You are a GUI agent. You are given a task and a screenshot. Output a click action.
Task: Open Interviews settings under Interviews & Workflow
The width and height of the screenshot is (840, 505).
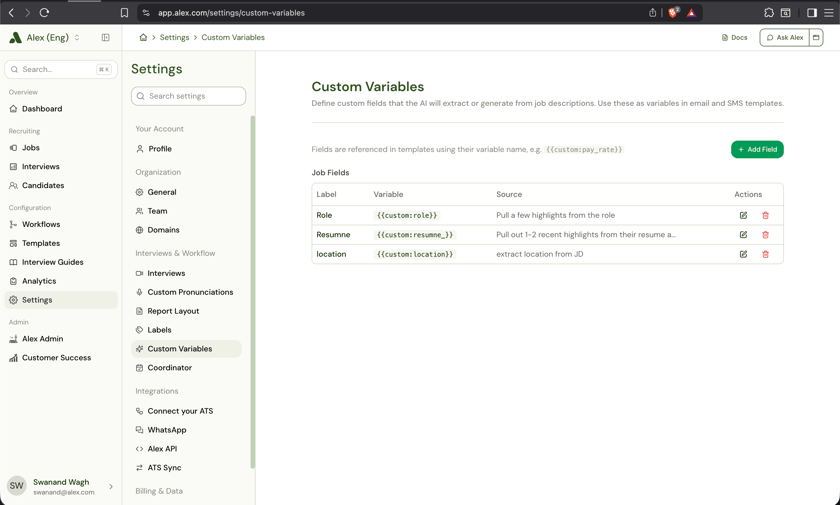pyautogui.click(x=186, y=273)
